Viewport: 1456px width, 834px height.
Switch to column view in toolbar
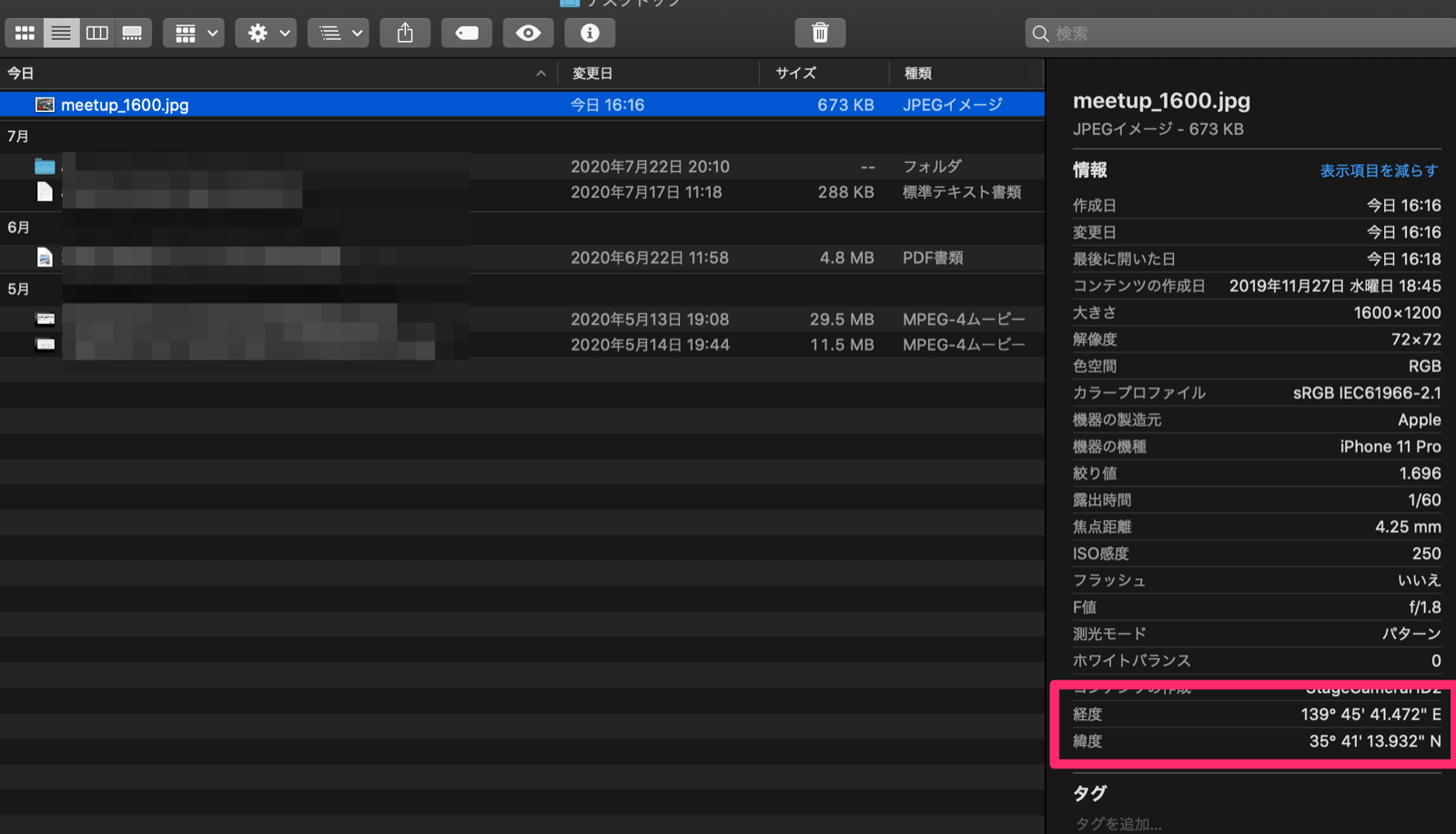tap(96, 34)
